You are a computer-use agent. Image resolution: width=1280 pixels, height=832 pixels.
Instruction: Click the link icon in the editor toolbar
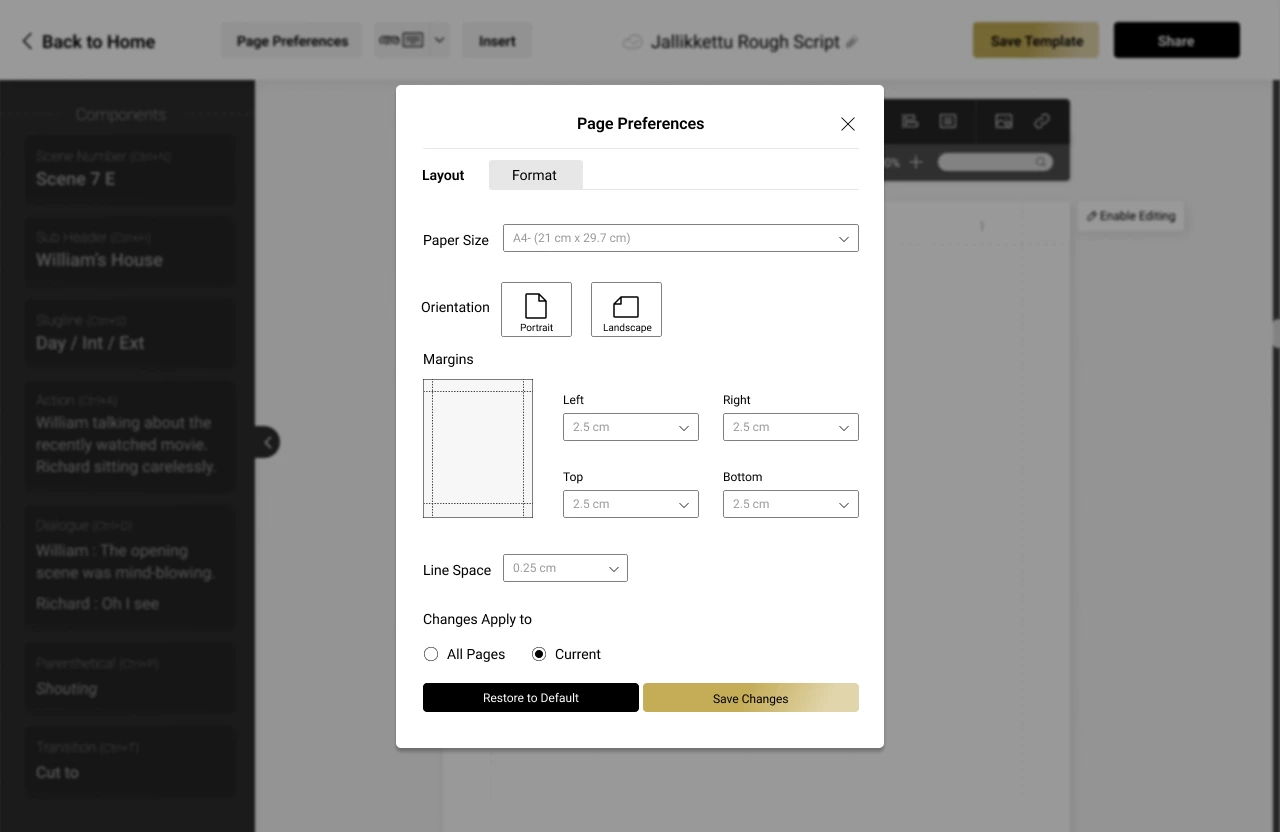1042,121
